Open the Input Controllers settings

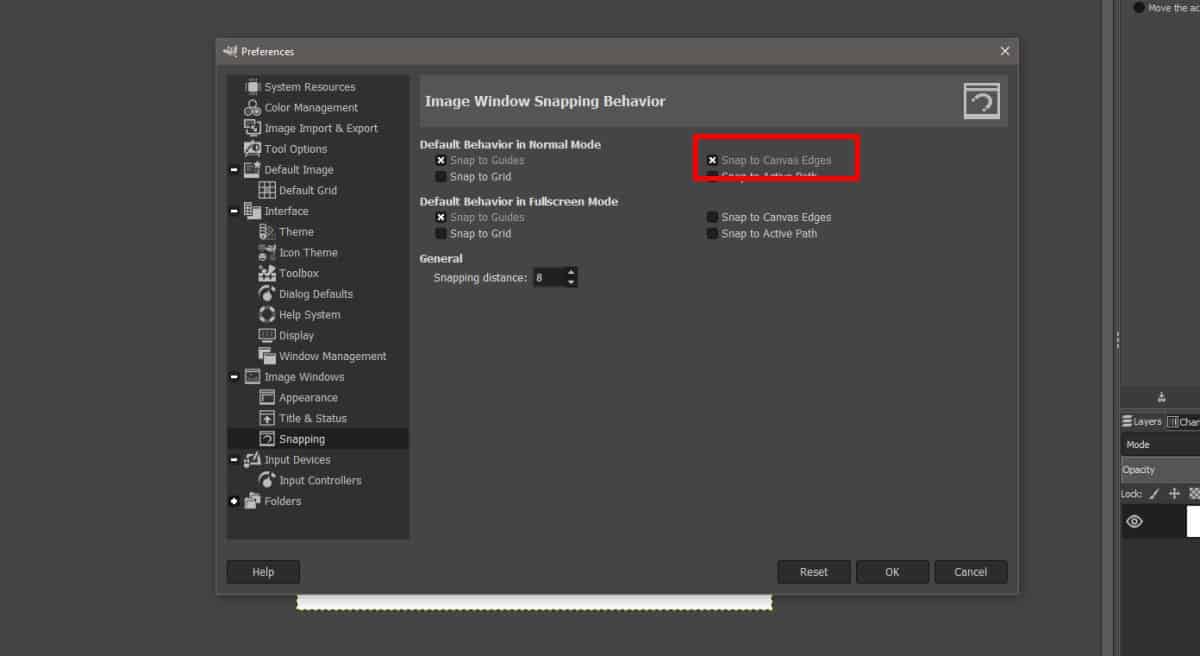(x=316, y=480)
